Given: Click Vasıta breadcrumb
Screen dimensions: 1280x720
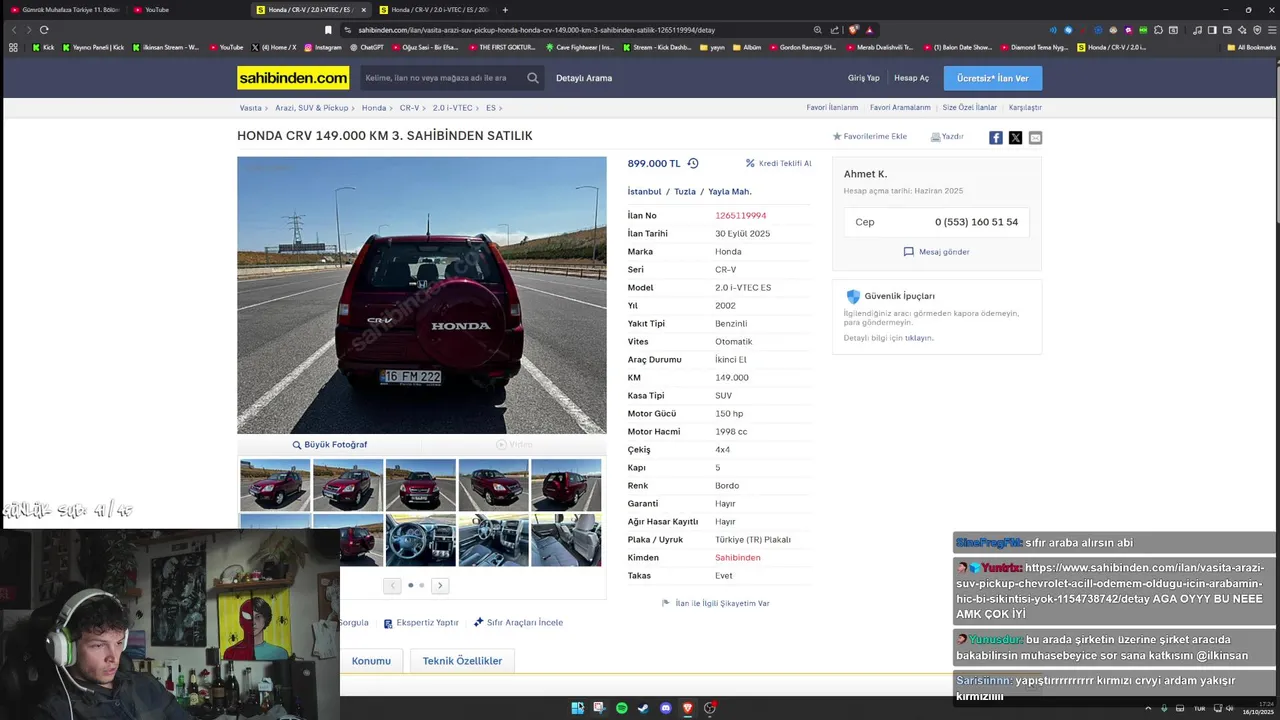Looking at the screenshot, I should [250, 107].
